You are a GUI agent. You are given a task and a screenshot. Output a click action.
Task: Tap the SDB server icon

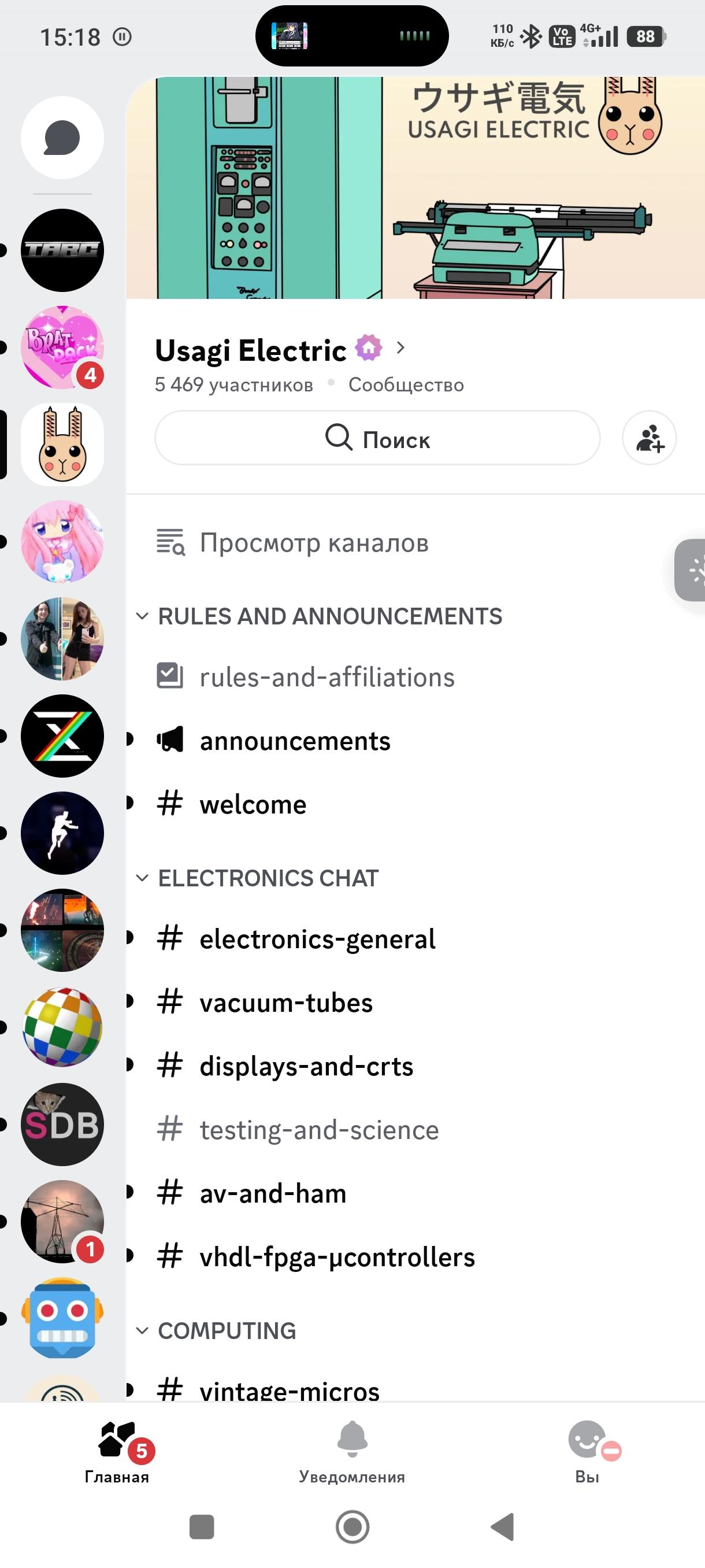[62, 1125]
